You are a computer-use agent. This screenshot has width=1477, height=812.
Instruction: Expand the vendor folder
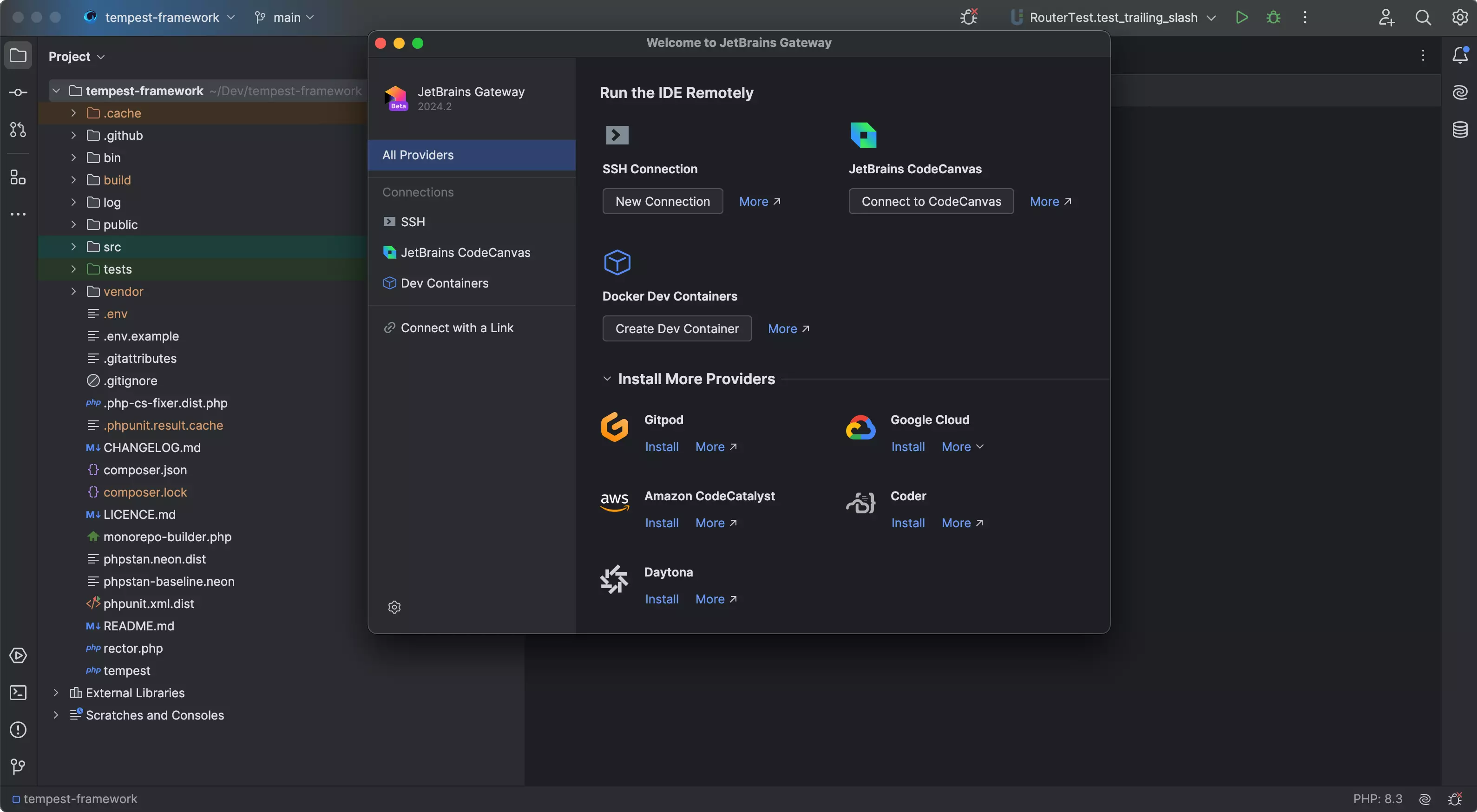[x=73, y=291]
